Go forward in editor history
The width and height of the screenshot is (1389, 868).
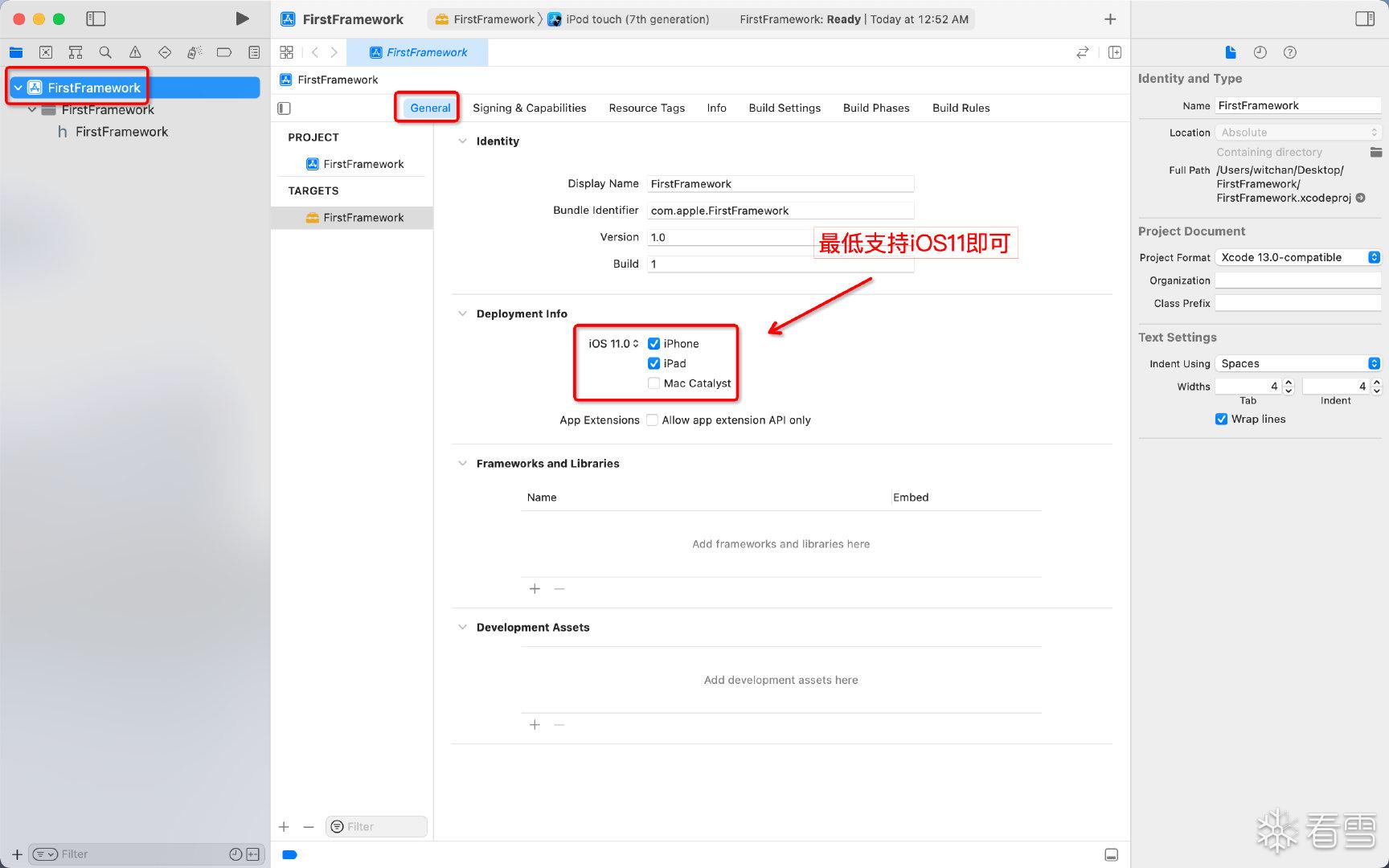point(334,52)
